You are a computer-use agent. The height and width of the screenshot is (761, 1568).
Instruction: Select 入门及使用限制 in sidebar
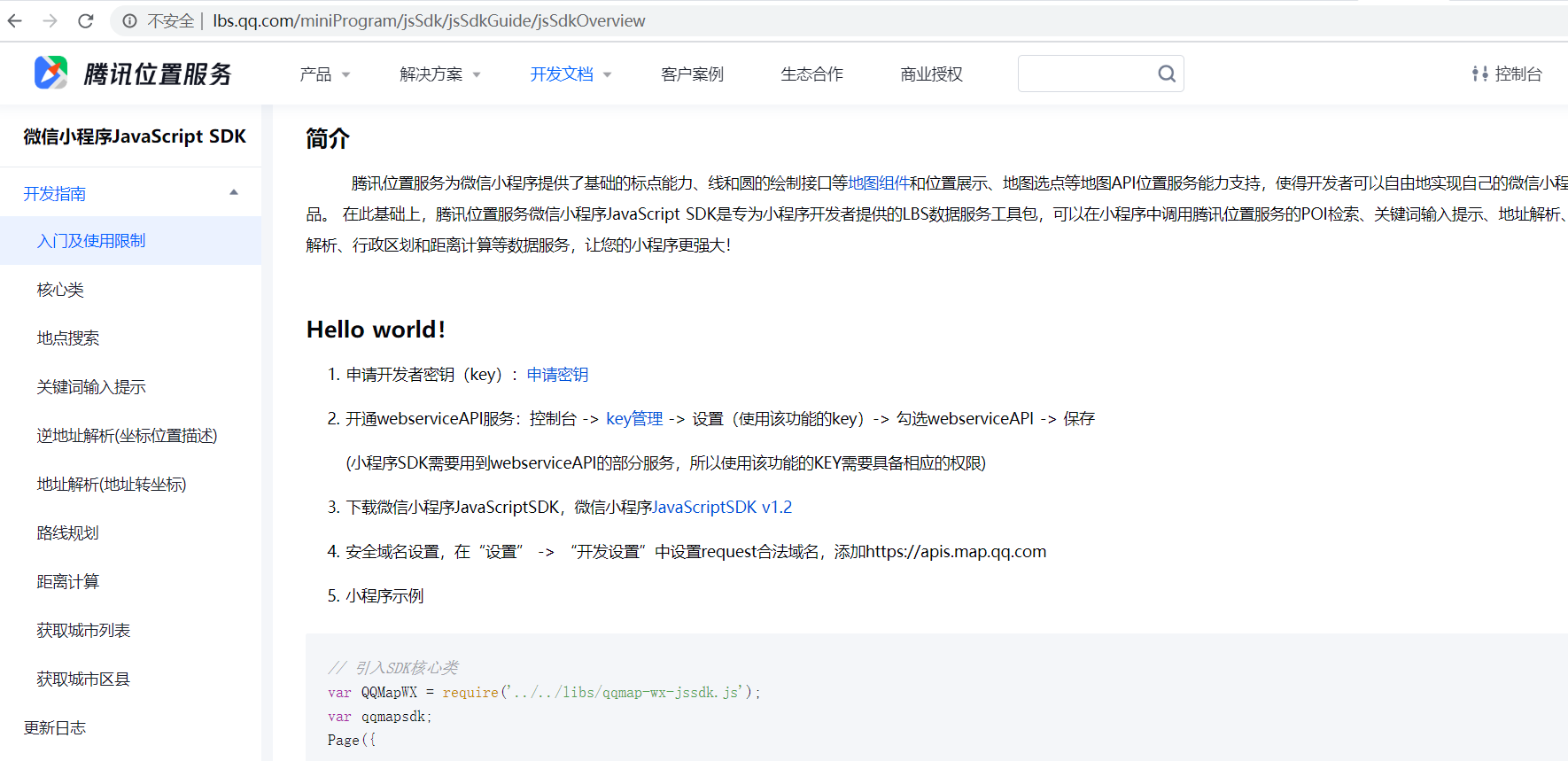tap(130, 241)
